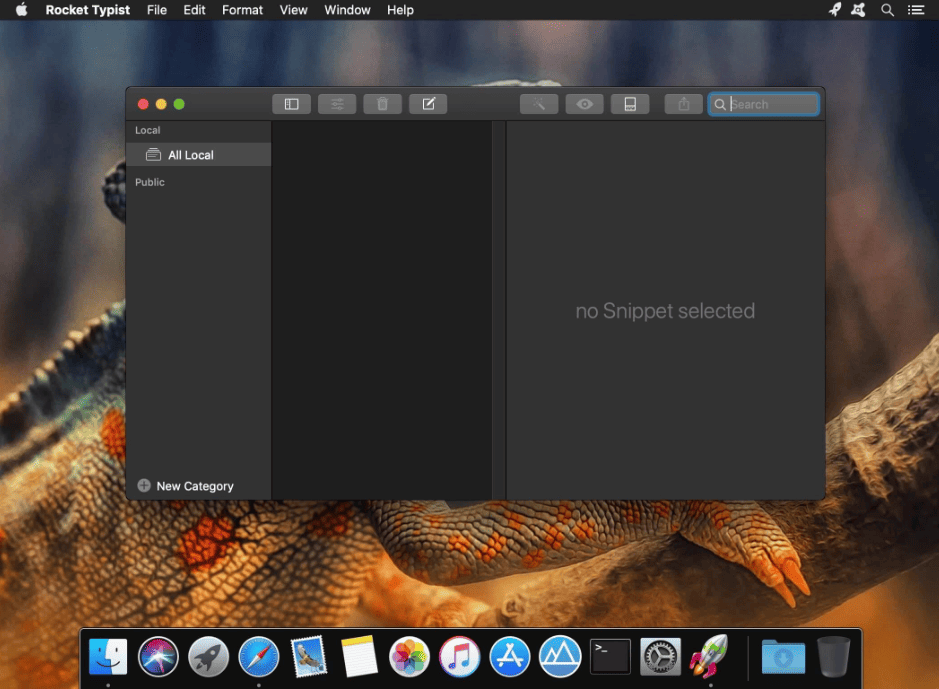Minimize window with yellow button
This screenshot has width=939, height=689.
[161, 104]
